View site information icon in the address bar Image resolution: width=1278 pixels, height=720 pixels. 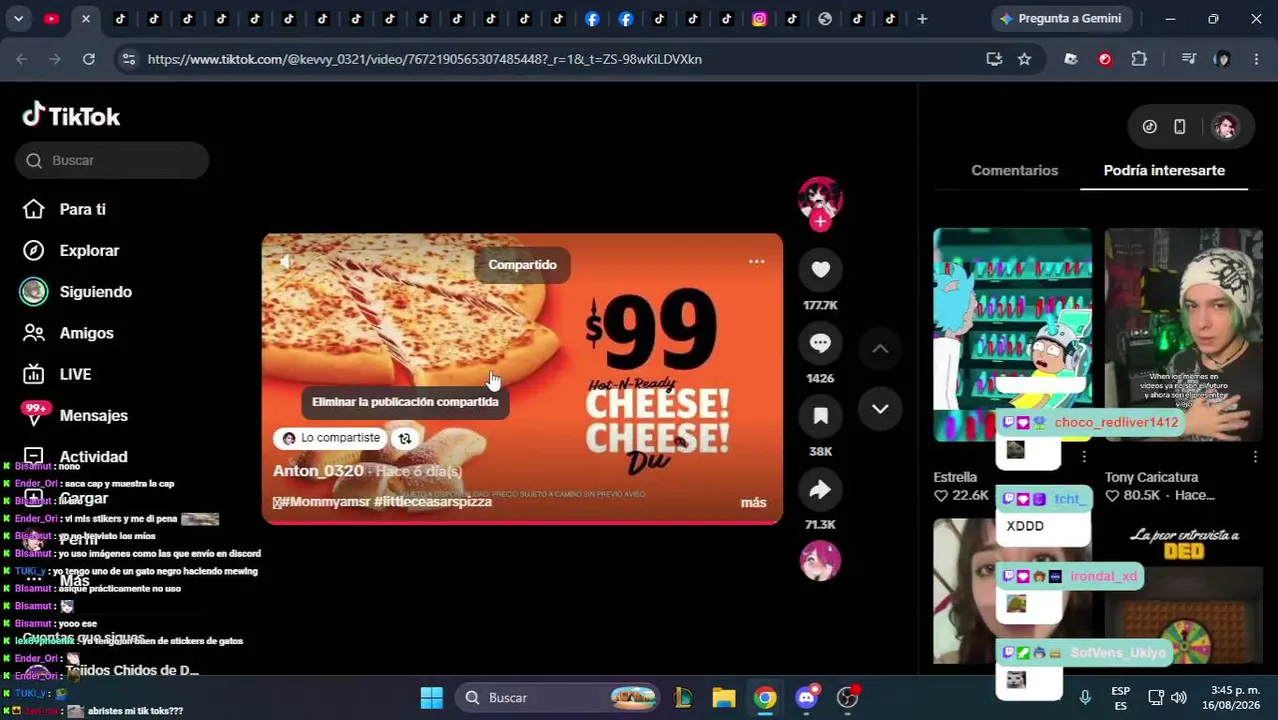click(128, 59)
